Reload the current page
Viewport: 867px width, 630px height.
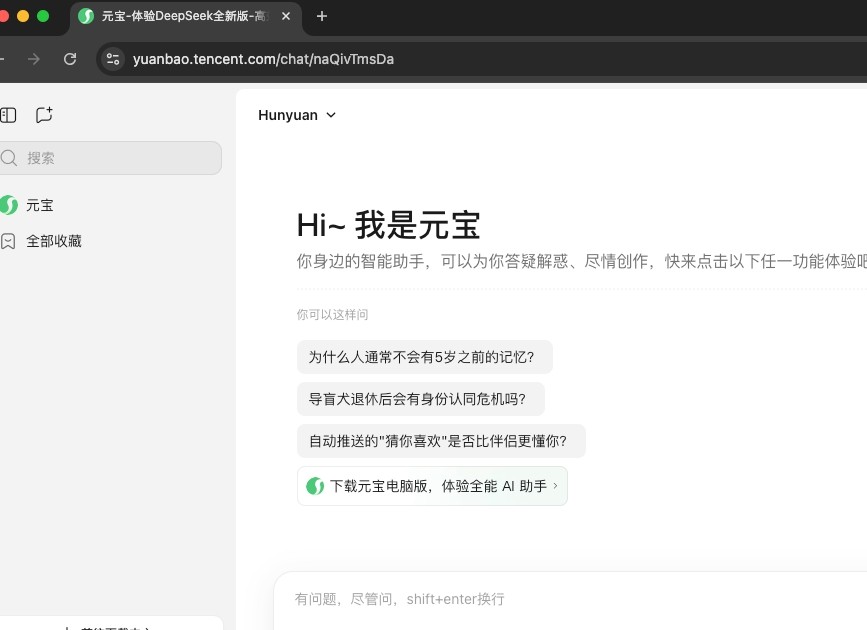(x=70, y=59)
